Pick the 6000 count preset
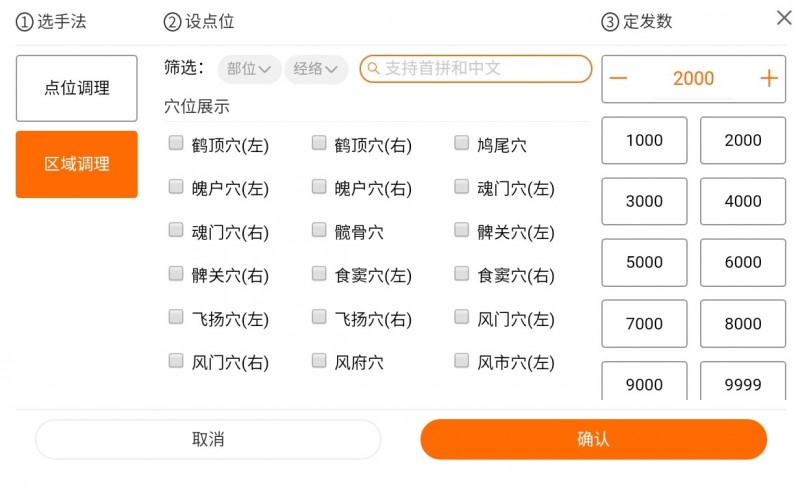Viewport: 800px width, 487px height. (743, 262)
